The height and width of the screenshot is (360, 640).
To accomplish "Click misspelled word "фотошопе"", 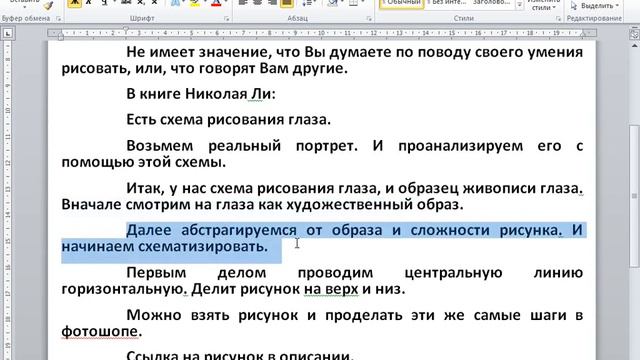I will point(100,331).
